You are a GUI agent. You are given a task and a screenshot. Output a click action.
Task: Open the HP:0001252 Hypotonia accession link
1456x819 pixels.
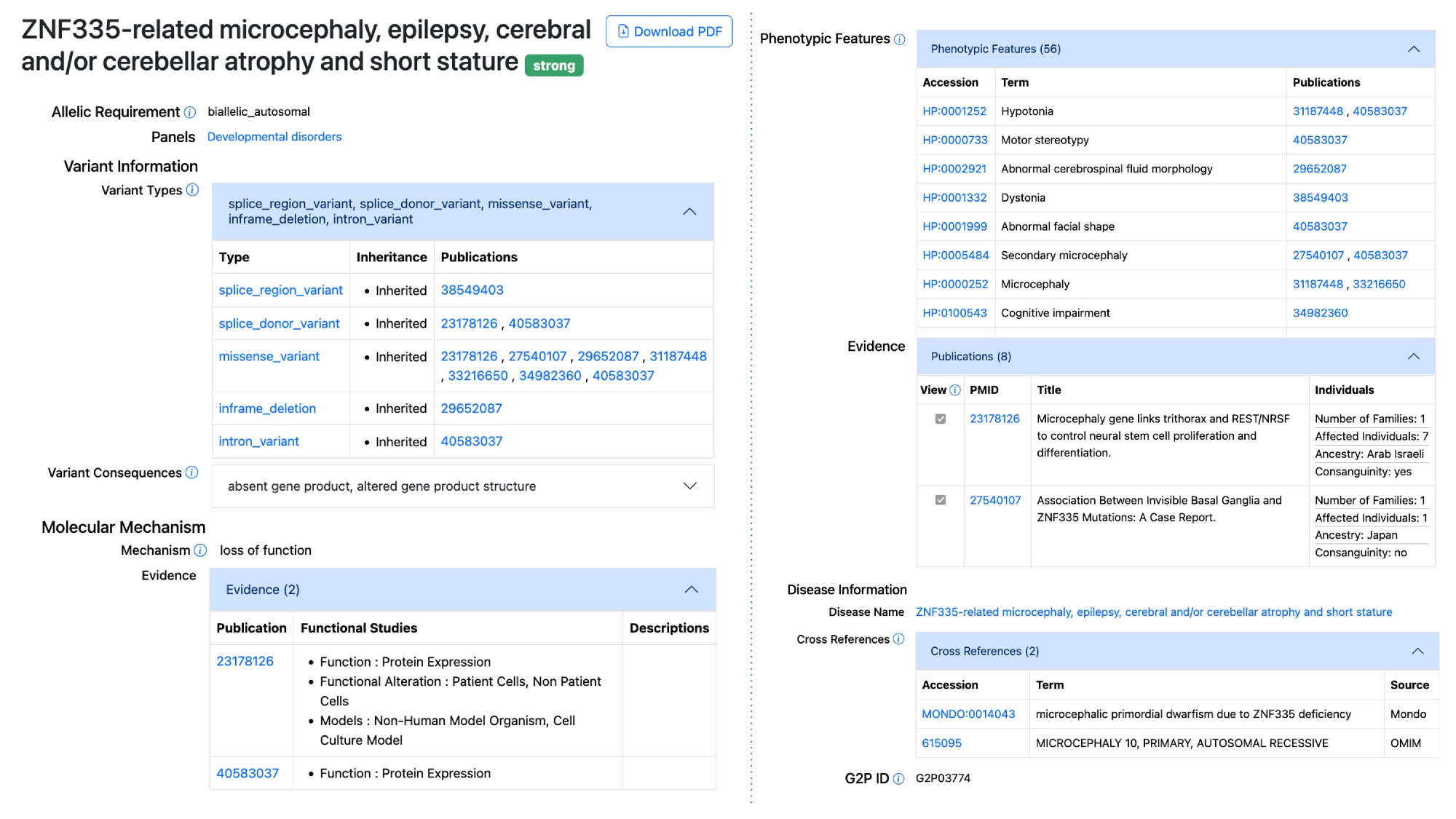point(954,111)
